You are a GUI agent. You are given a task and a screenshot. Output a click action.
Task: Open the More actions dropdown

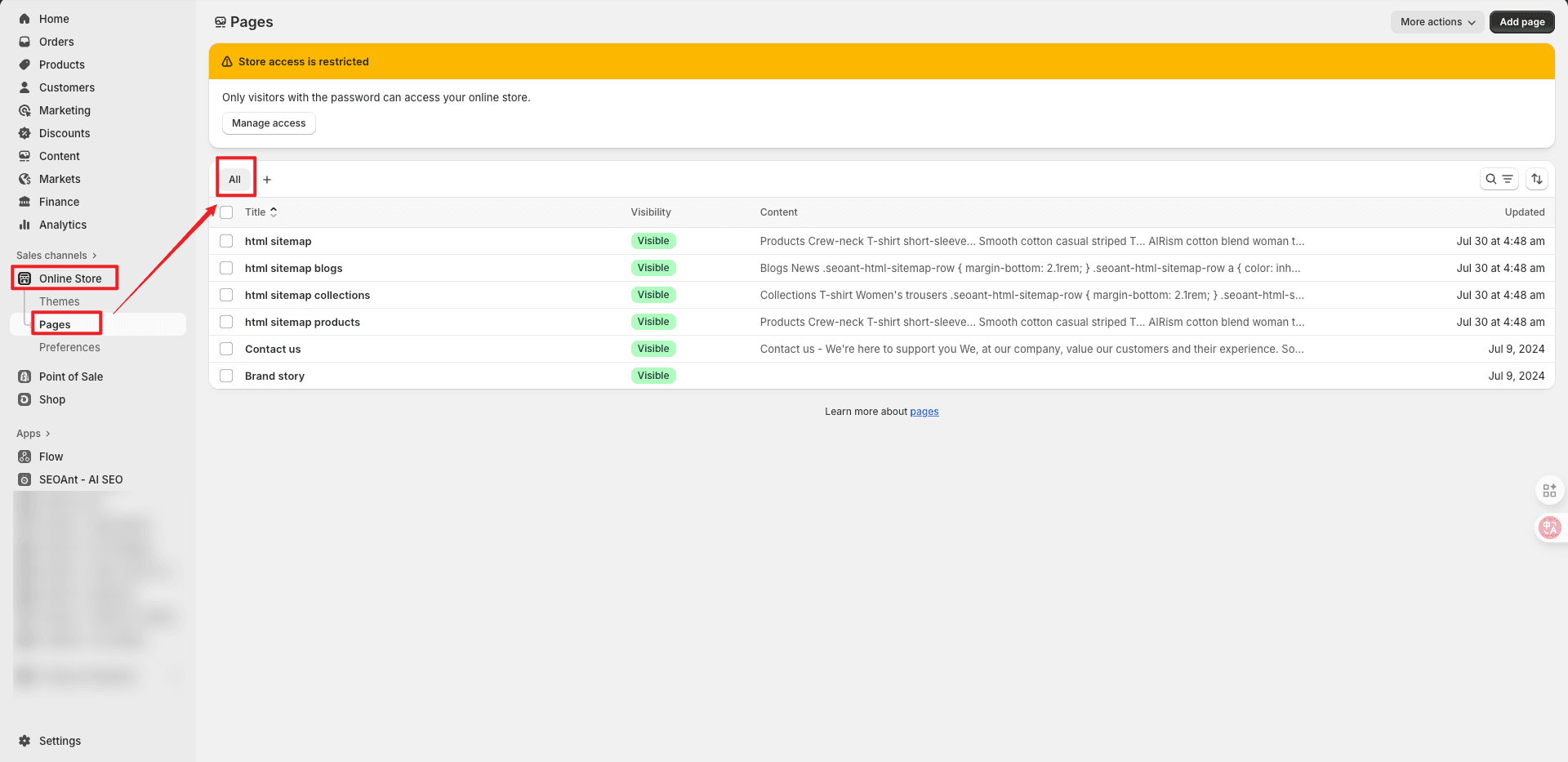point(1437,22)
